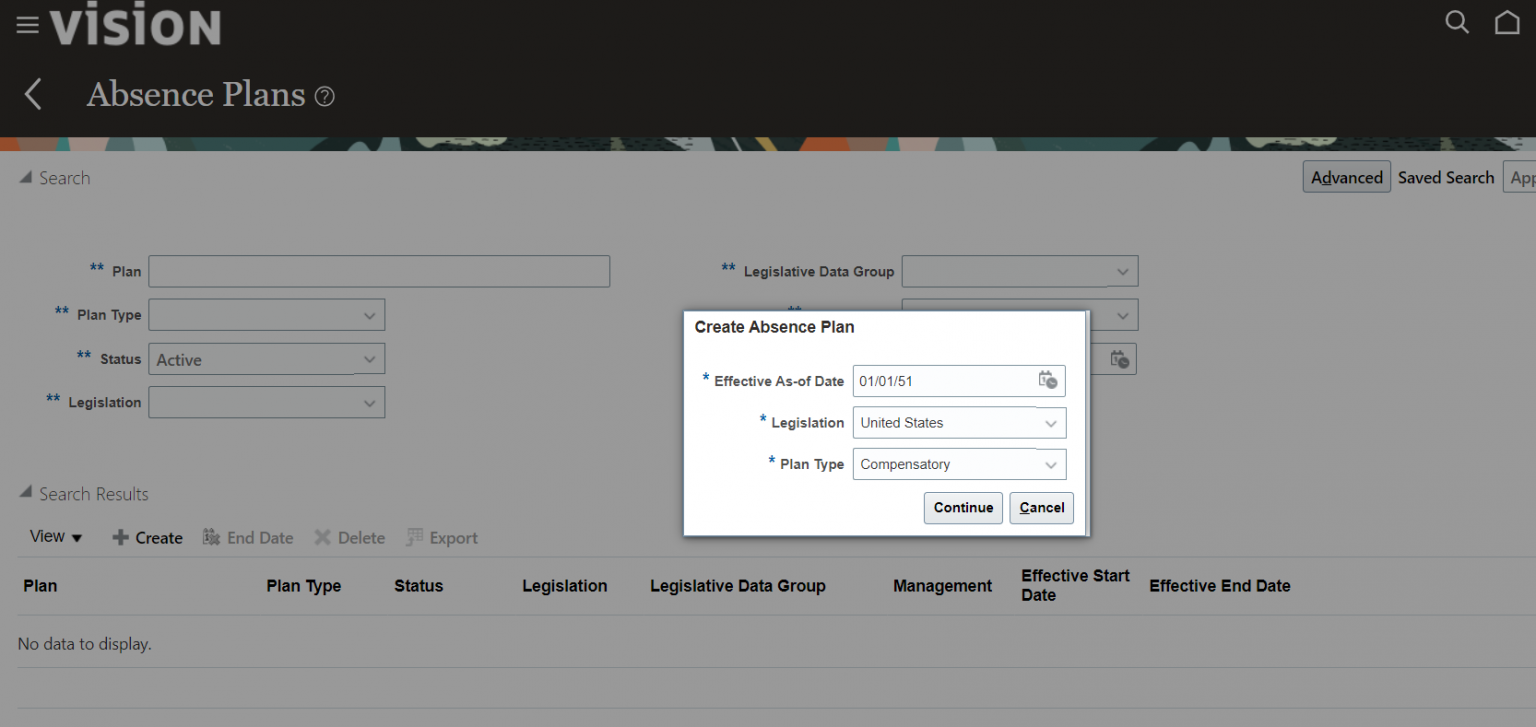
Task: Click the Effective As-of Date field
Action: (x=942, y=381)
